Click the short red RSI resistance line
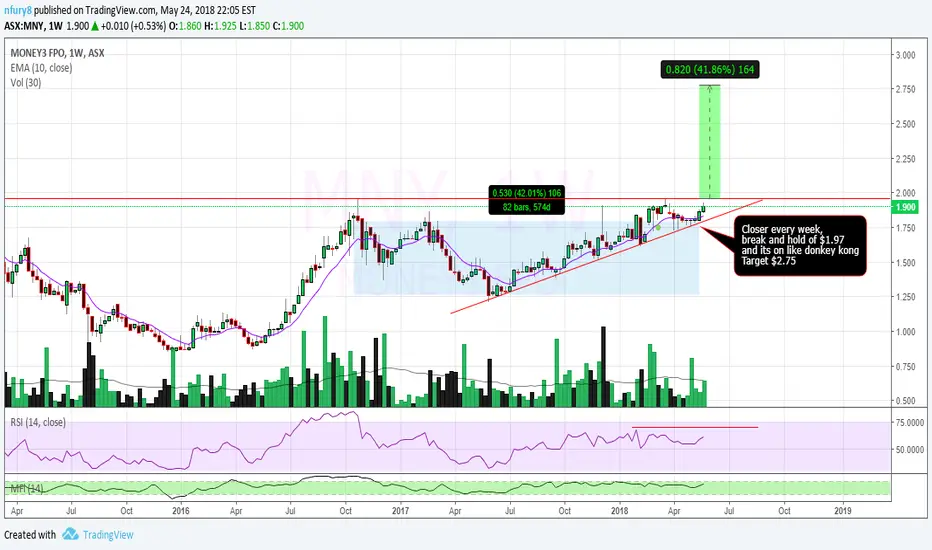The image size is (932, 550). coord(695,427)
